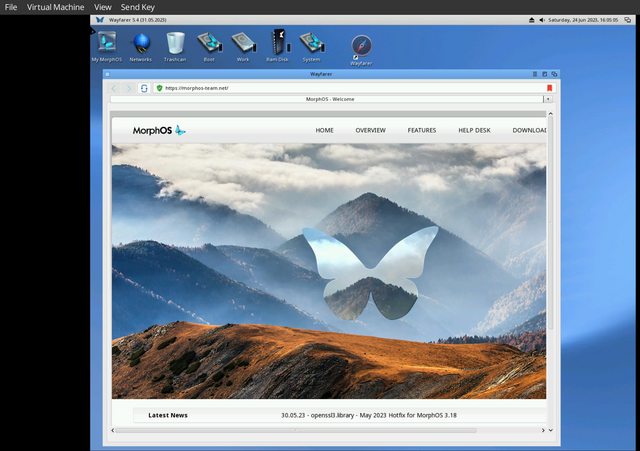This screenshot has width=640, height=451.
Task: Click the horizontal scrollbar left arrow
Action: [x=113, y=430]
